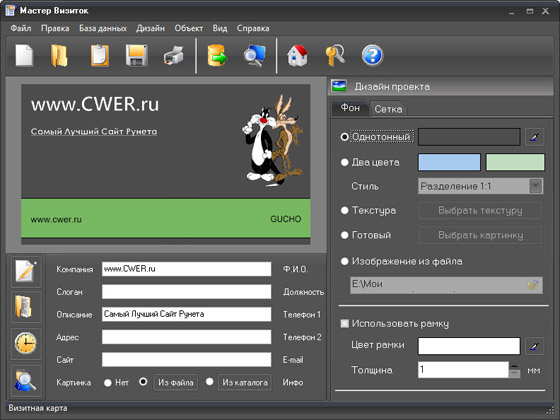This screenshot has height=420, width=560.
Task: Open help with the blue question mark
Action: tap(372, 56)
